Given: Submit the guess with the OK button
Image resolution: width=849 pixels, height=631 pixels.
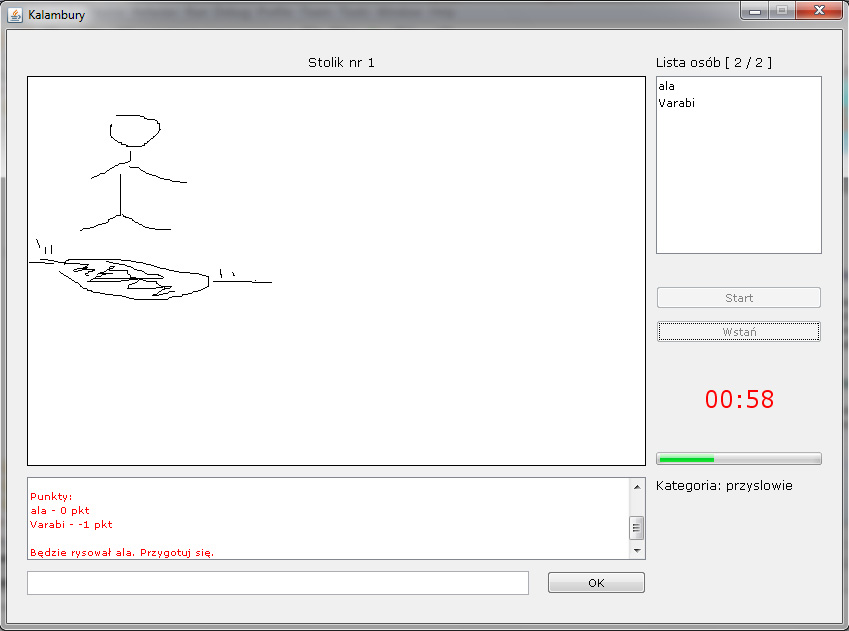Looking at the screenshot, I should 596,583.
